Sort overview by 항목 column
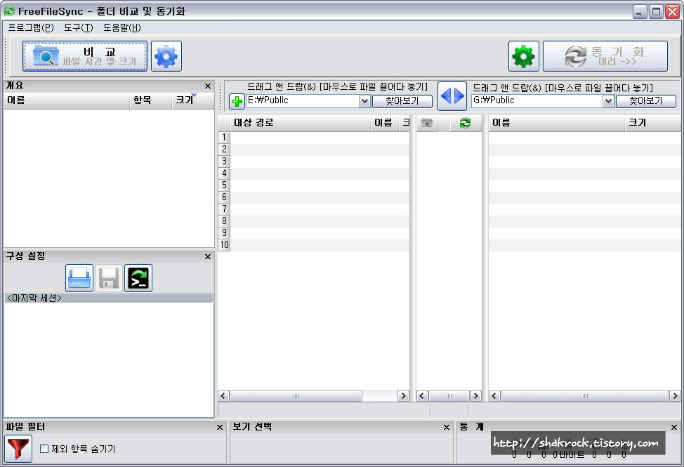The image size is (684, 467). (x=151, y=100)
